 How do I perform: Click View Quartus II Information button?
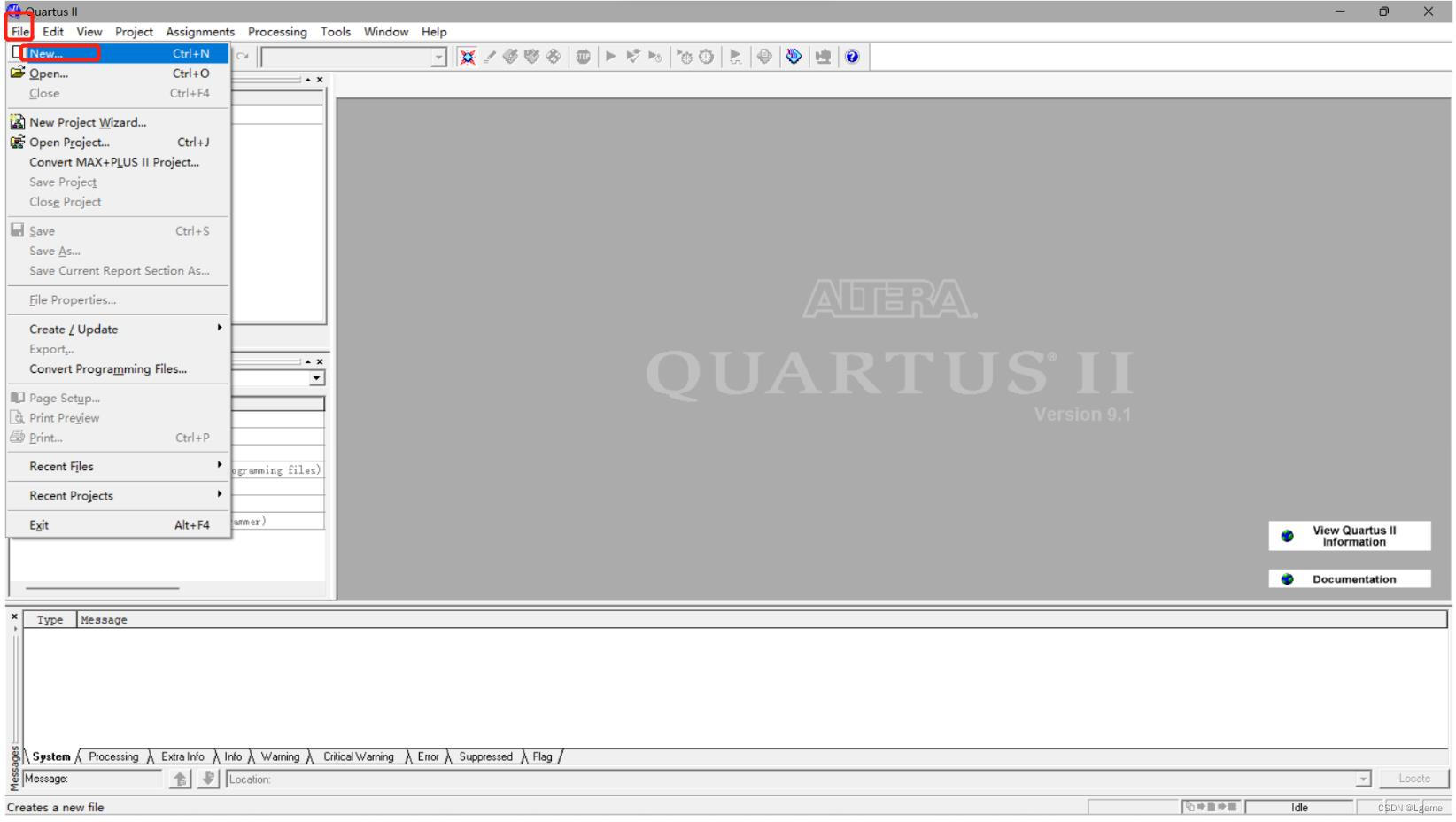tap(1350, 536)
